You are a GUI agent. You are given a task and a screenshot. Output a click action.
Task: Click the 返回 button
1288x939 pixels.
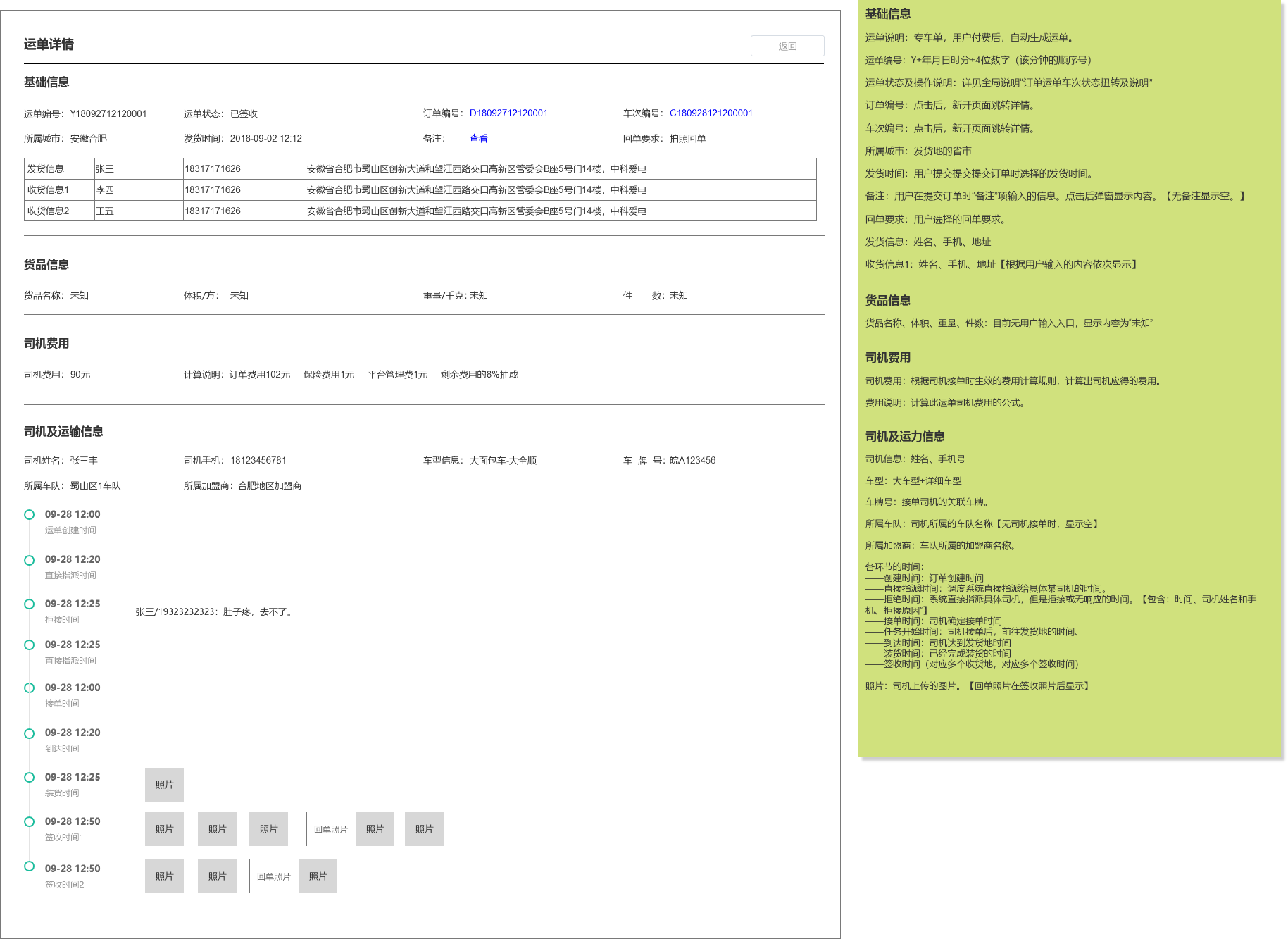tap(787, 46)
